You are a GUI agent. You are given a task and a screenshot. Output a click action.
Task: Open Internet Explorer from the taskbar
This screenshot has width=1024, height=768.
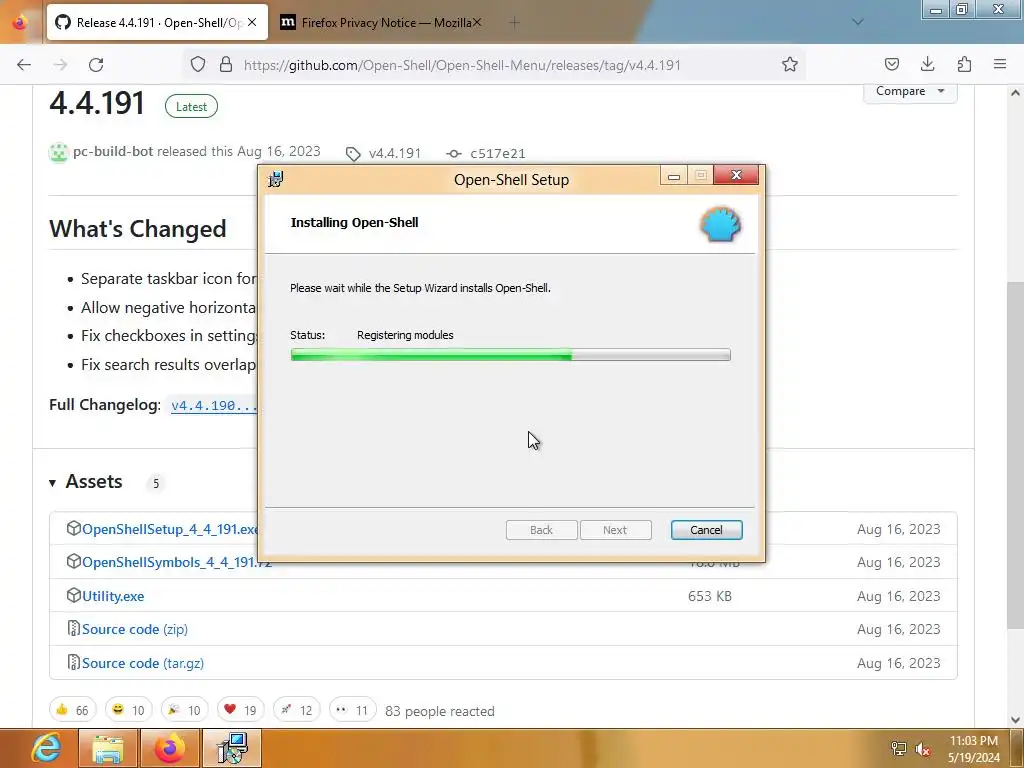tap(46, 748)
